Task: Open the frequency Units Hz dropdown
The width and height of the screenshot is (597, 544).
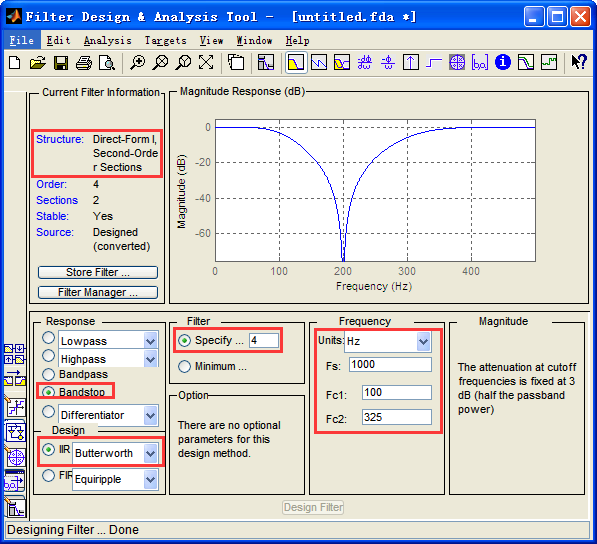Action: click(423, 341)
